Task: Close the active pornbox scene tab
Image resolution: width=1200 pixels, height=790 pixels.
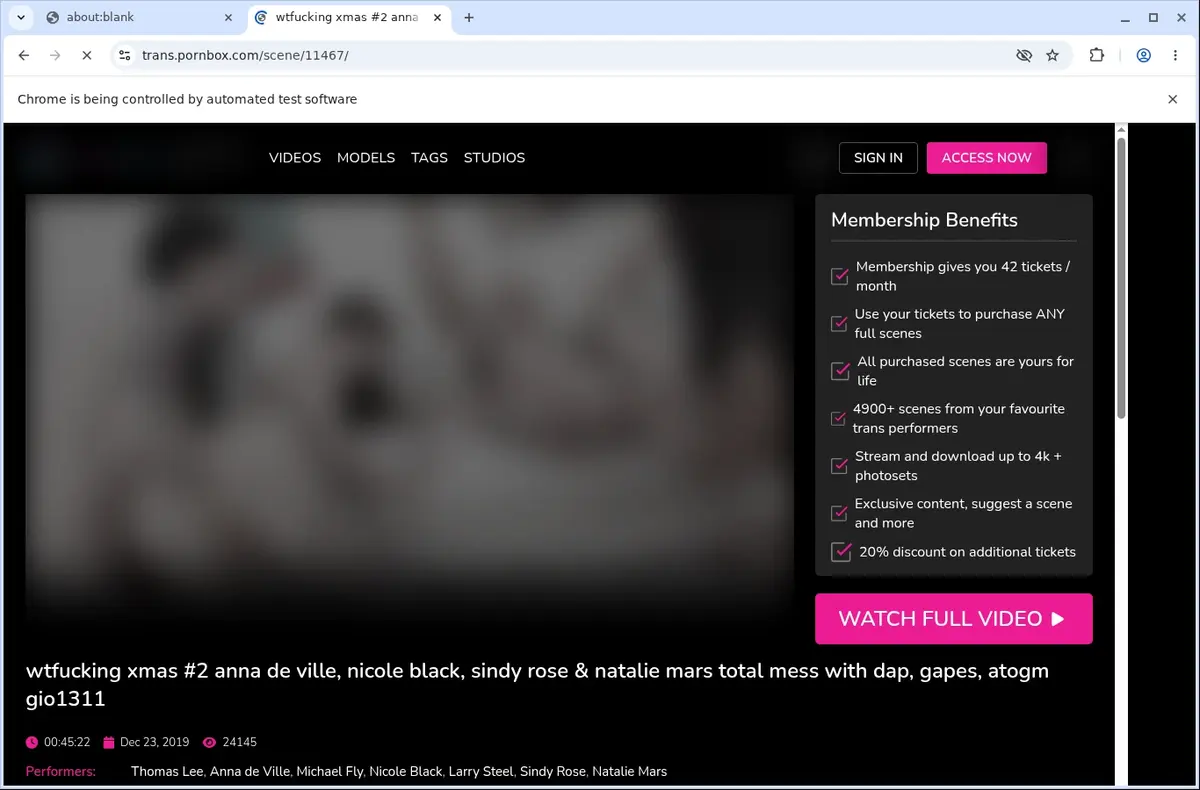Action: click(436, 17)
